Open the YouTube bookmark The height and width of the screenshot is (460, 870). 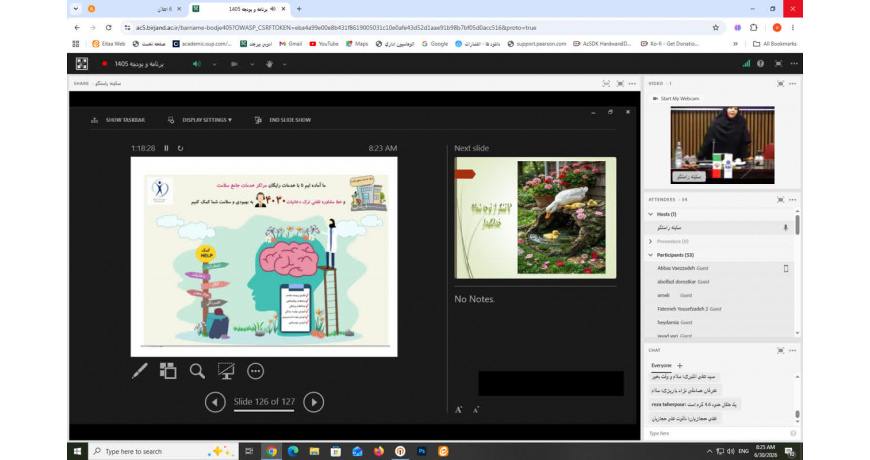point(323,44)
